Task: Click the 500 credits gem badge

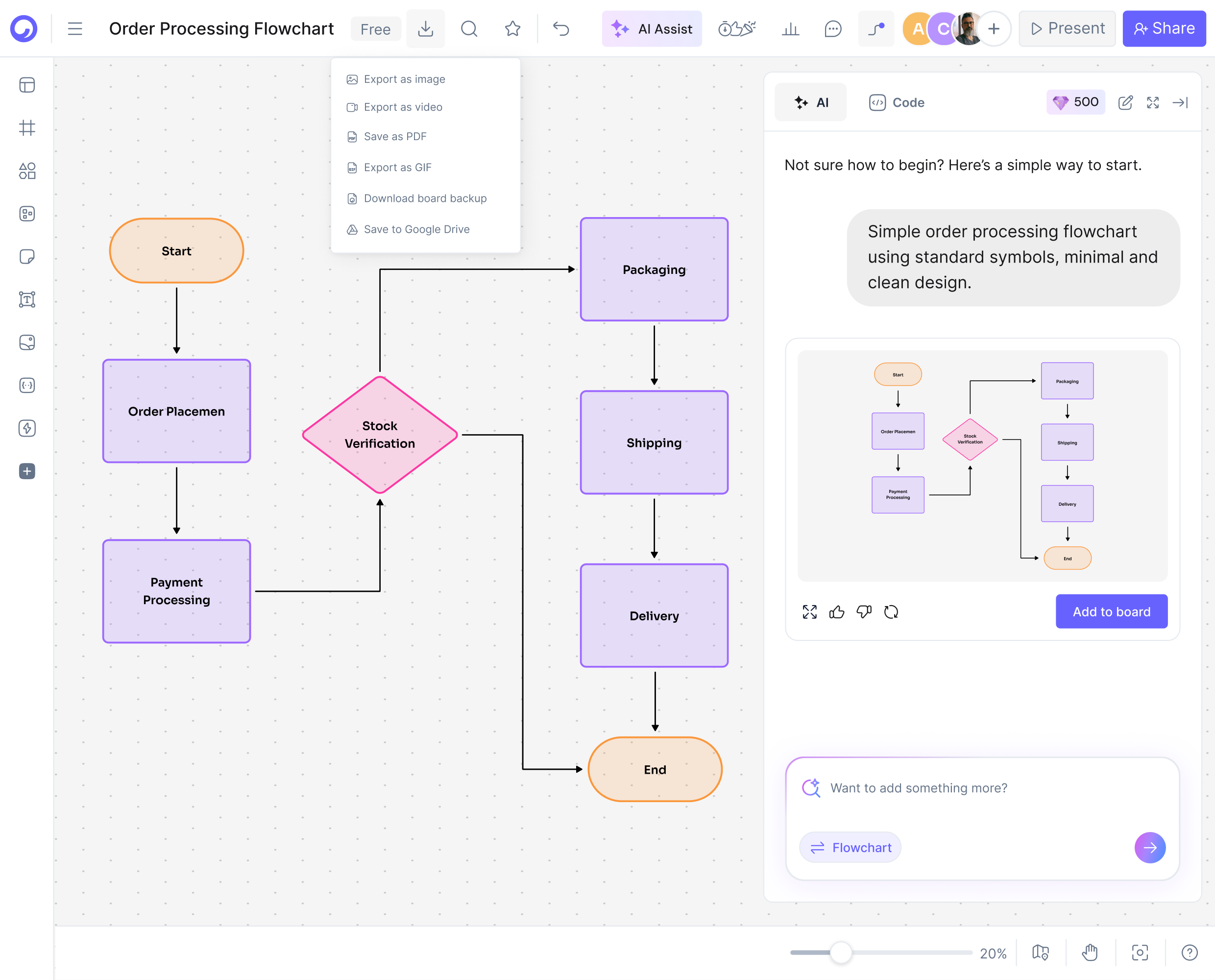Action: coord(1075,102)
